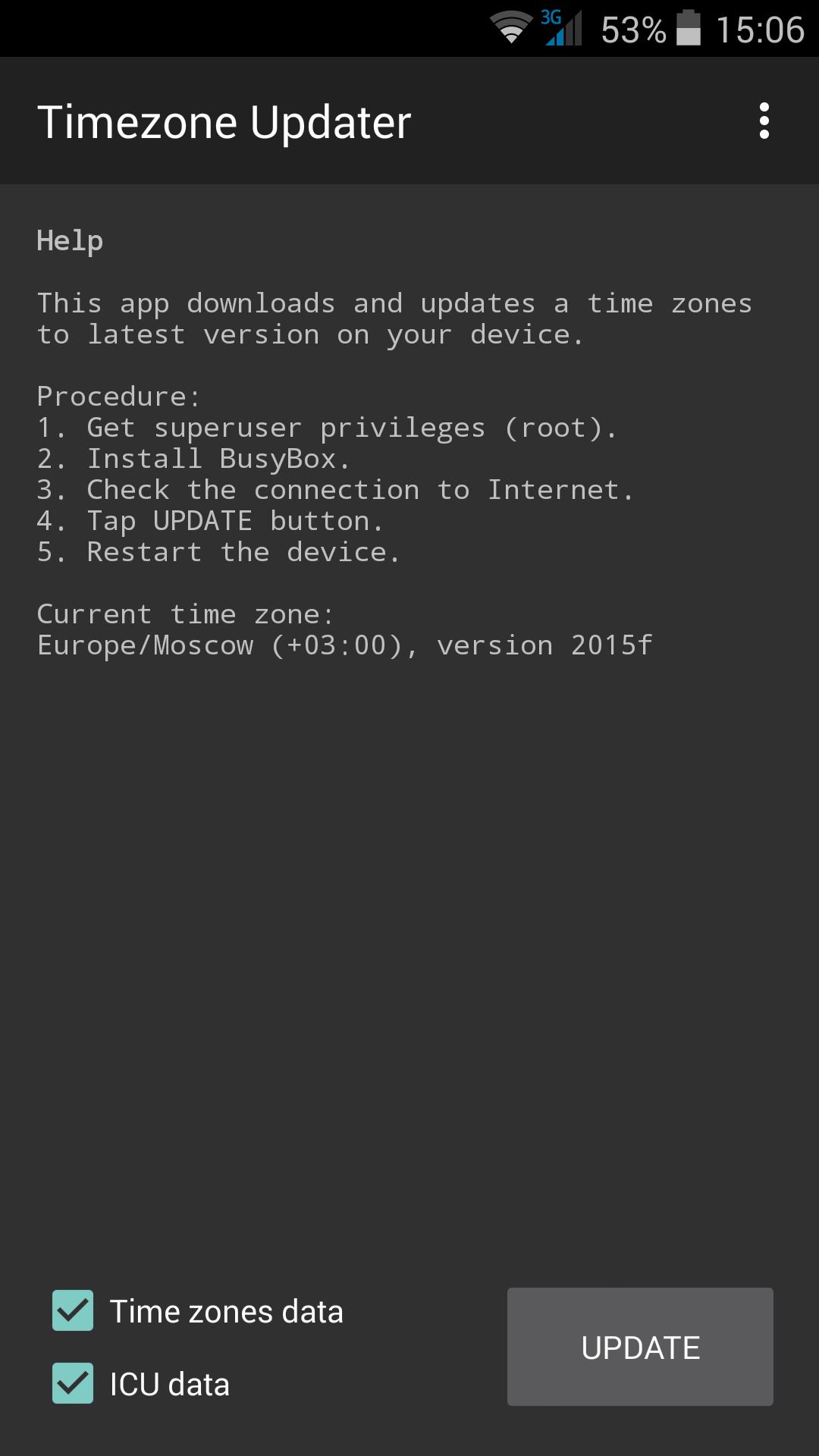
Task: Tap the 53% battery percentage
Action: (x=633, y=30)
